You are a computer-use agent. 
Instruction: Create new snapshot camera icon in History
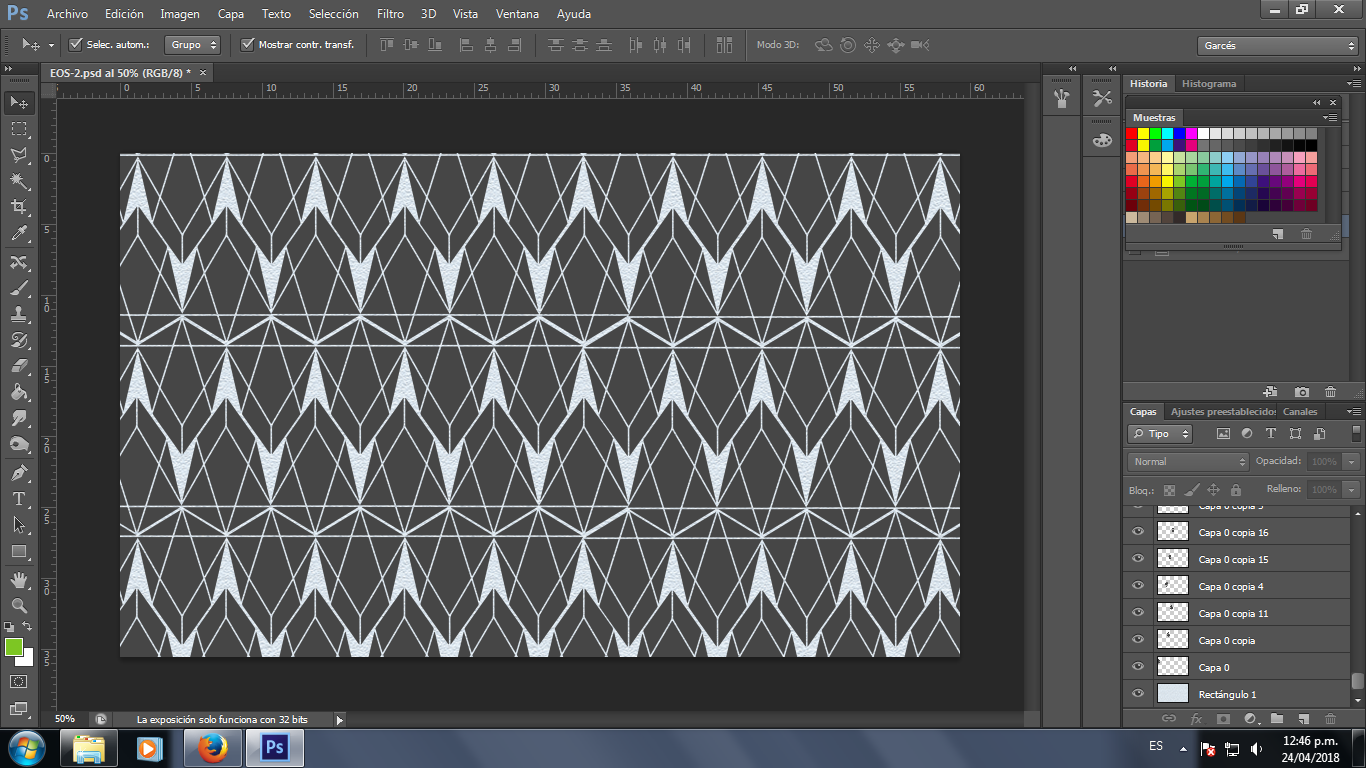point(1301,392)
